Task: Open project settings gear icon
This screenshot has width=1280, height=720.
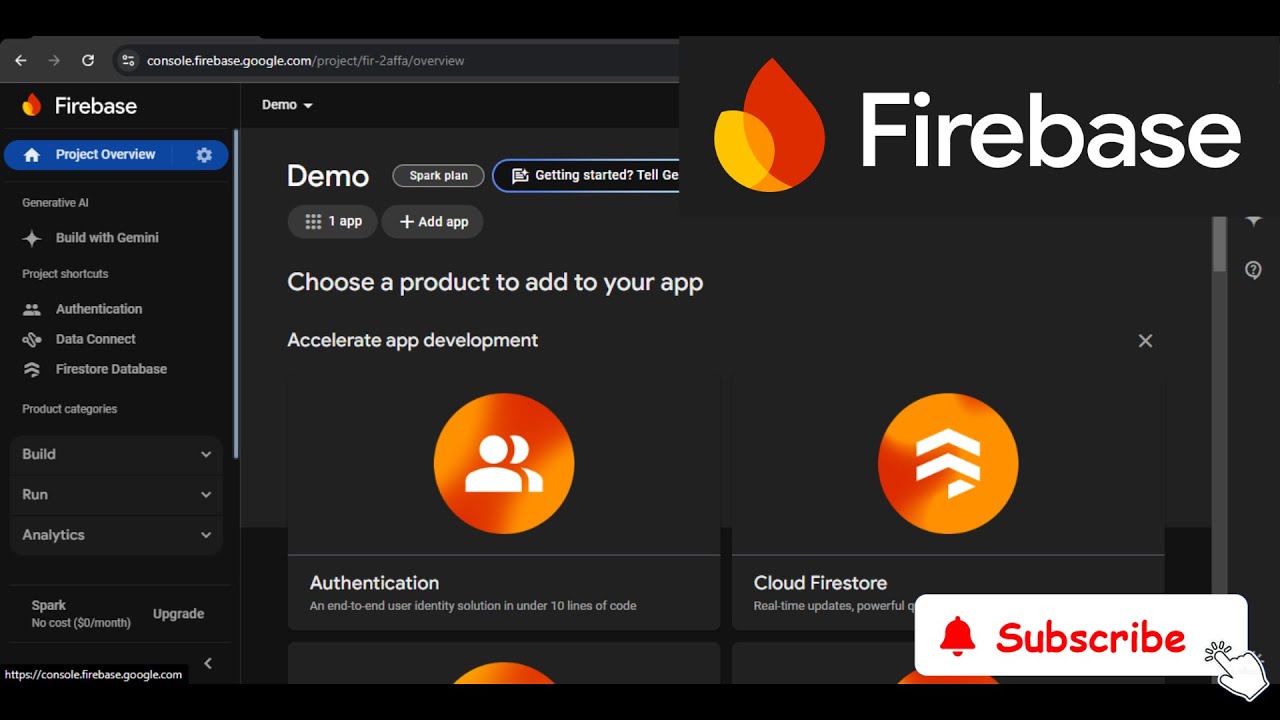Action: click(204, 155)
